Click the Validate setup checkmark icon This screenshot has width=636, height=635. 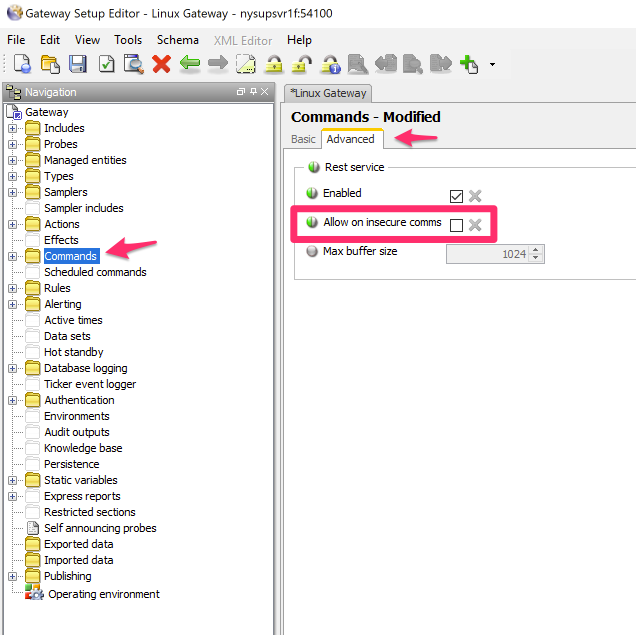click(x=106, y=65)
